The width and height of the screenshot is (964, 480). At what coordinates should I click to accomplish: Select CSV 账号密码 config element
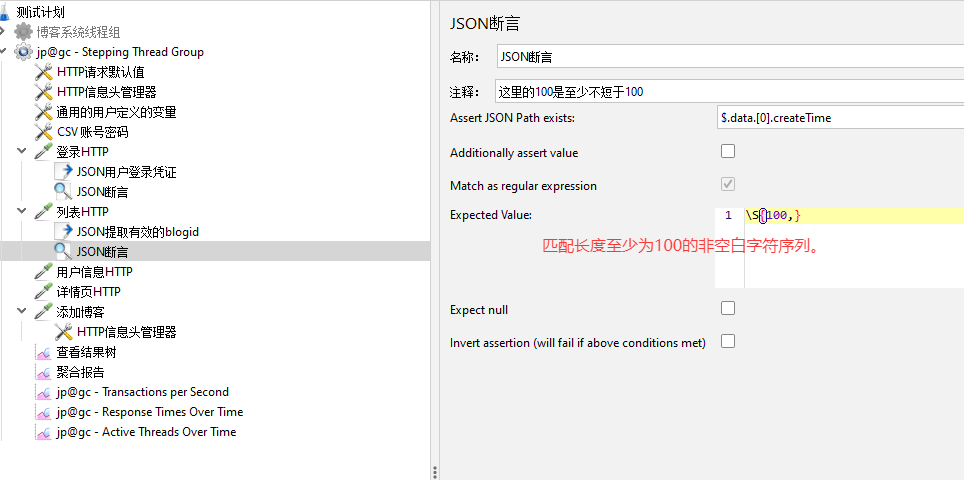[x=93, y=132]
